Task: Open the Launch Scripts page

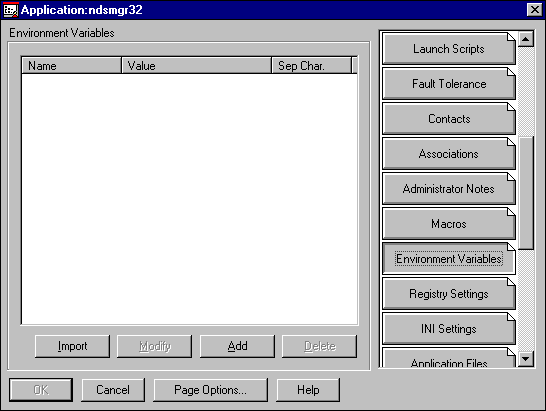Action: pyautogui.click(x=448, y=49)
